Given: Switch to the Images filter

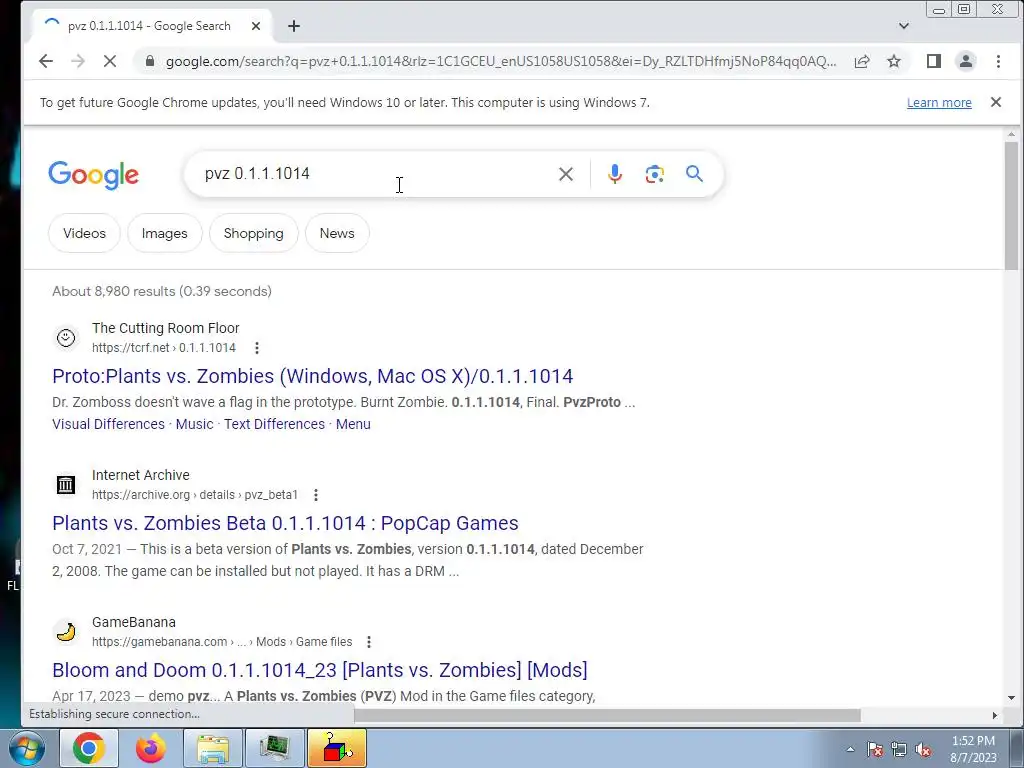Looking at the screenshot, I should 165,233.
